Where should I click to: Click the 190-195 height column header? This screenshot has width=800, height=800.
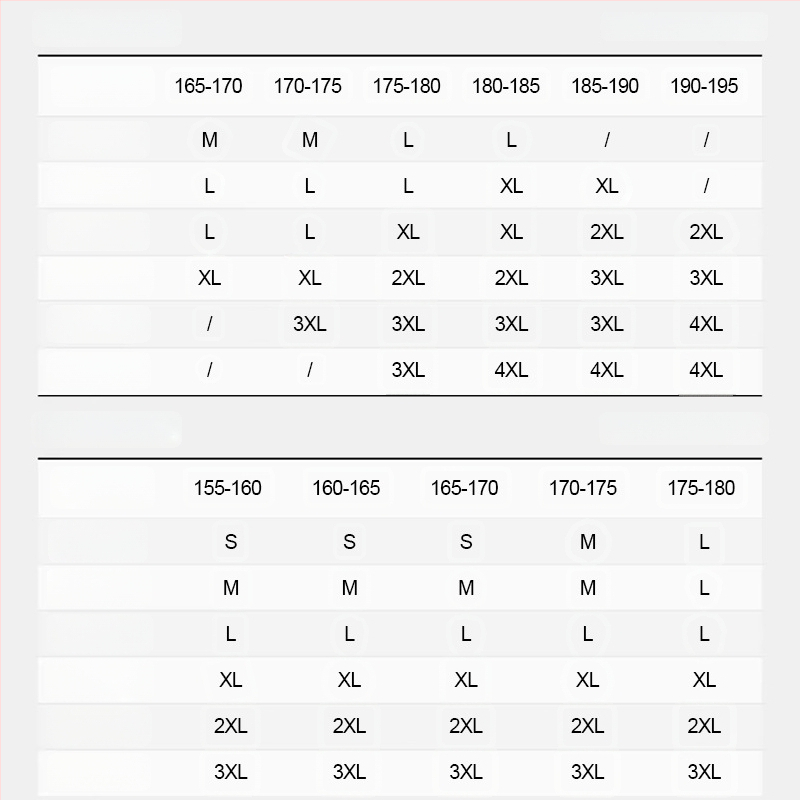(x=704, y=86)
